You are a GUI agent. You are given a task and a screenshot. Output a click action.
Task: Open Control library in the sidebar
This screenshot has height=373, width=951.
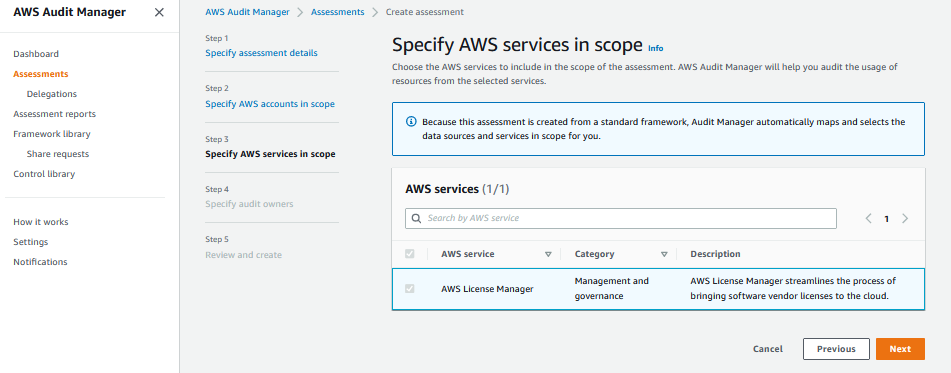pos(44,174)
